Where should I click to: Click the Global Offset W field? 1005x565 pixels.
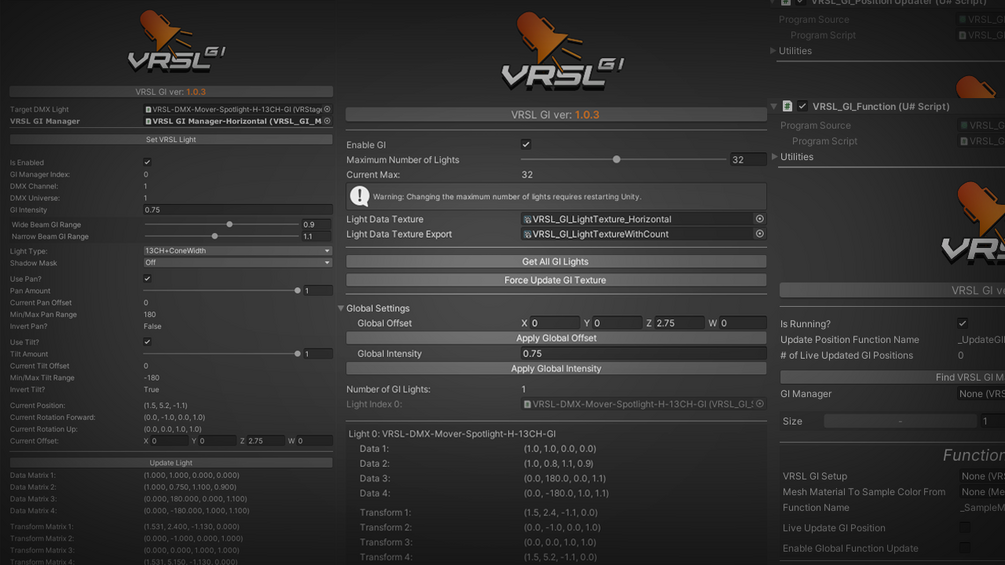coord(742,323)
